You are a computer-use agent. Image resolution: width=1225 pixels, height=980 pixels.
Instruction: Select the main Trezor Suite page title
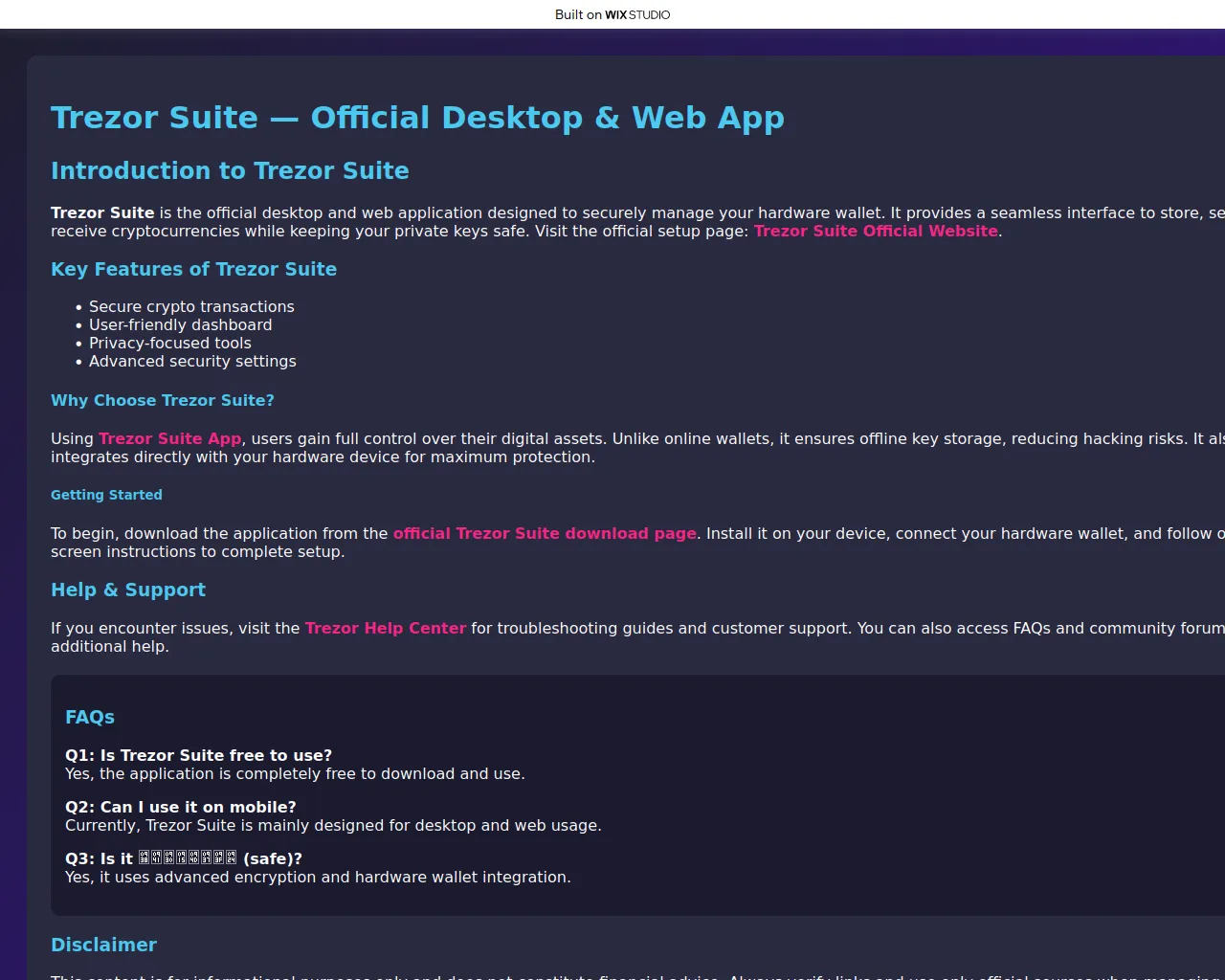coord(417,117)
